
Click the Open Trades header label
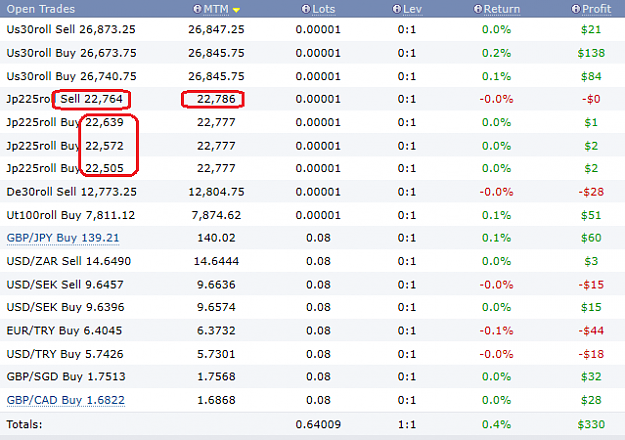coord(41,9)
